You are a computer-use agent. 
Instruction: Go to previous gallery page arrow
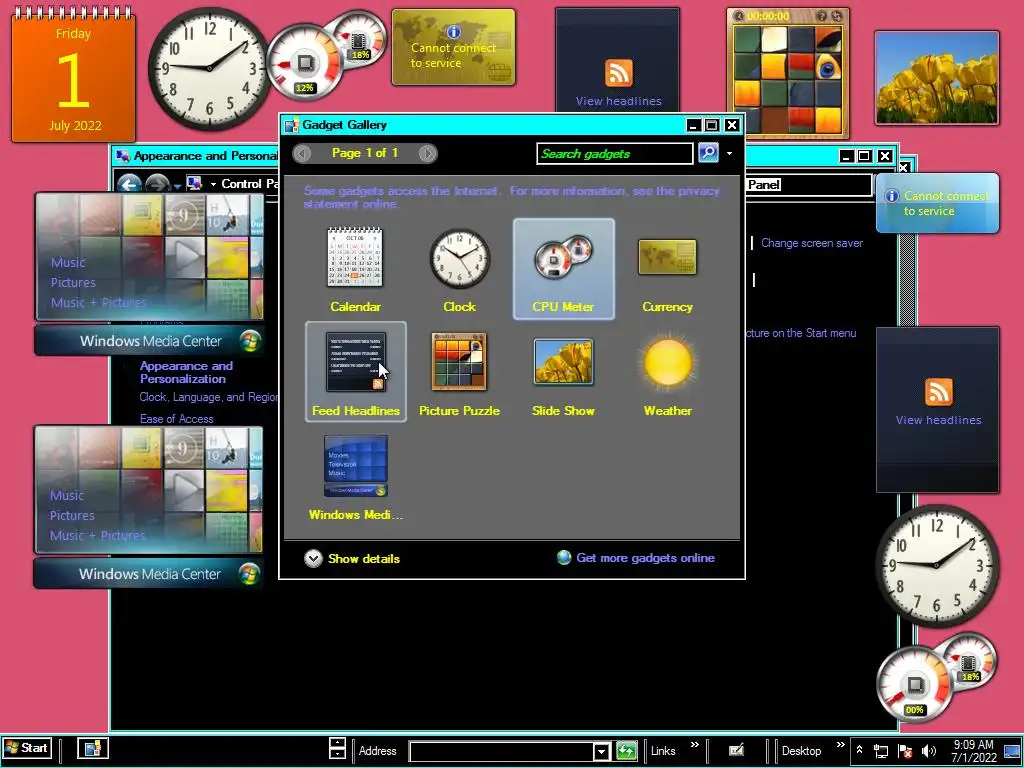(302, 153)
